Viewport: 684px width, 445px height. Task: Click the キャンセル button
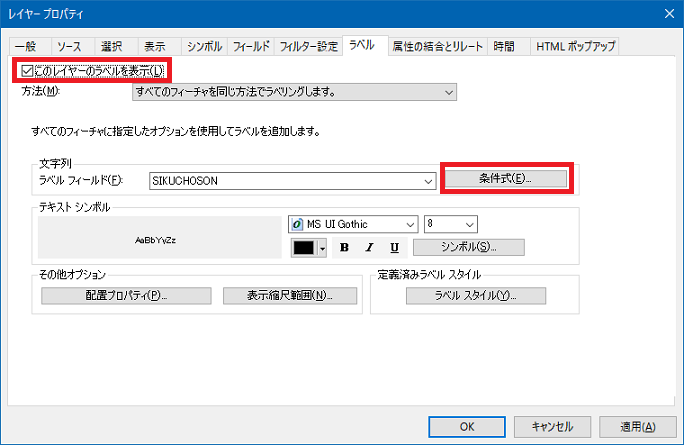[x=552, y=427]
